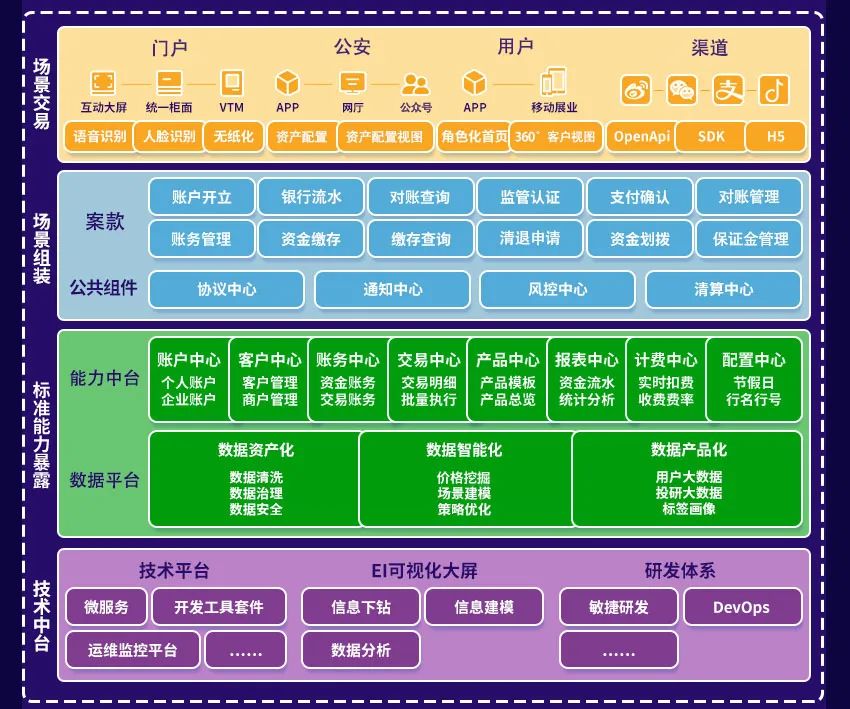Image resolution: width=850 pixels, height=709 pixels.
Task: Click the 公众号 people icon
Action: pyautogui.click(x=415, y=84)
